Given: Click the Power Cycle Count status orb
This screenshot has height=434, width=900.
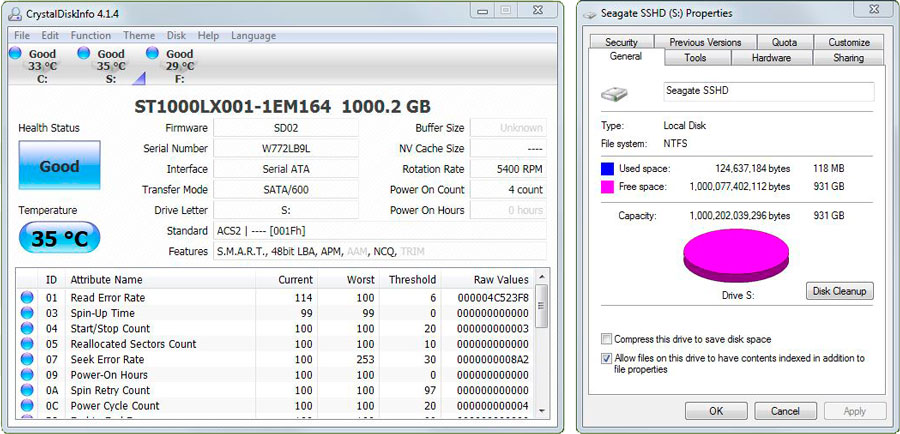Looking at the screenshot, I should (27, 406).
